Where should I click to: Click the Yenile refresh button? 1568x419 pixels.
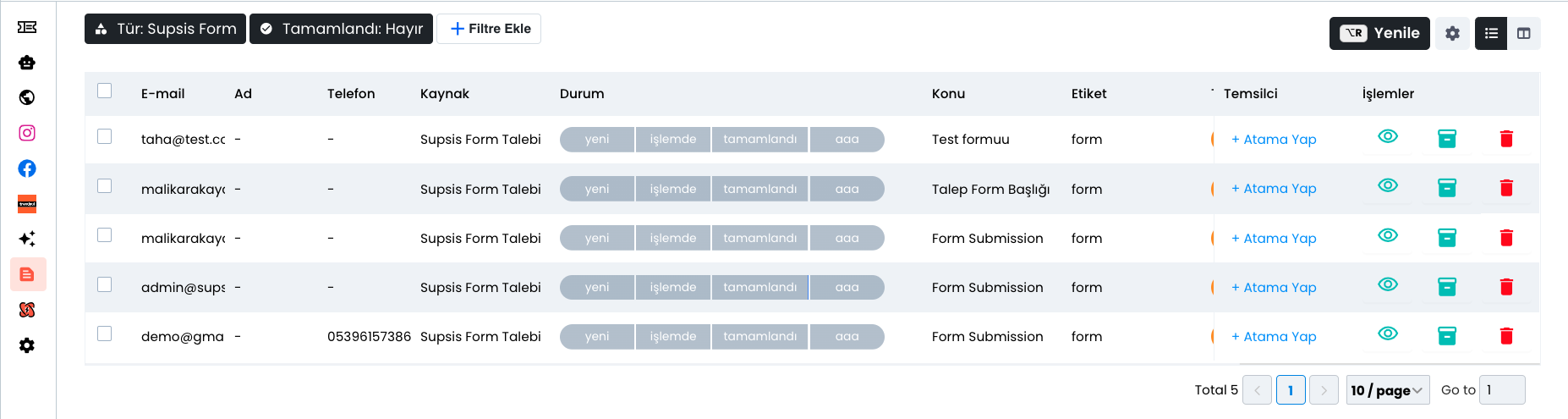click(1379, 34)
